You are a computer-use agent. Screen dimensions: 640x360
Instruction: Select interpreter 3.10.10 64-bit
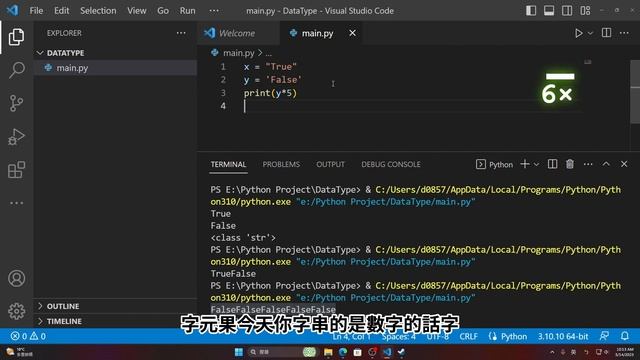(563, 337)
